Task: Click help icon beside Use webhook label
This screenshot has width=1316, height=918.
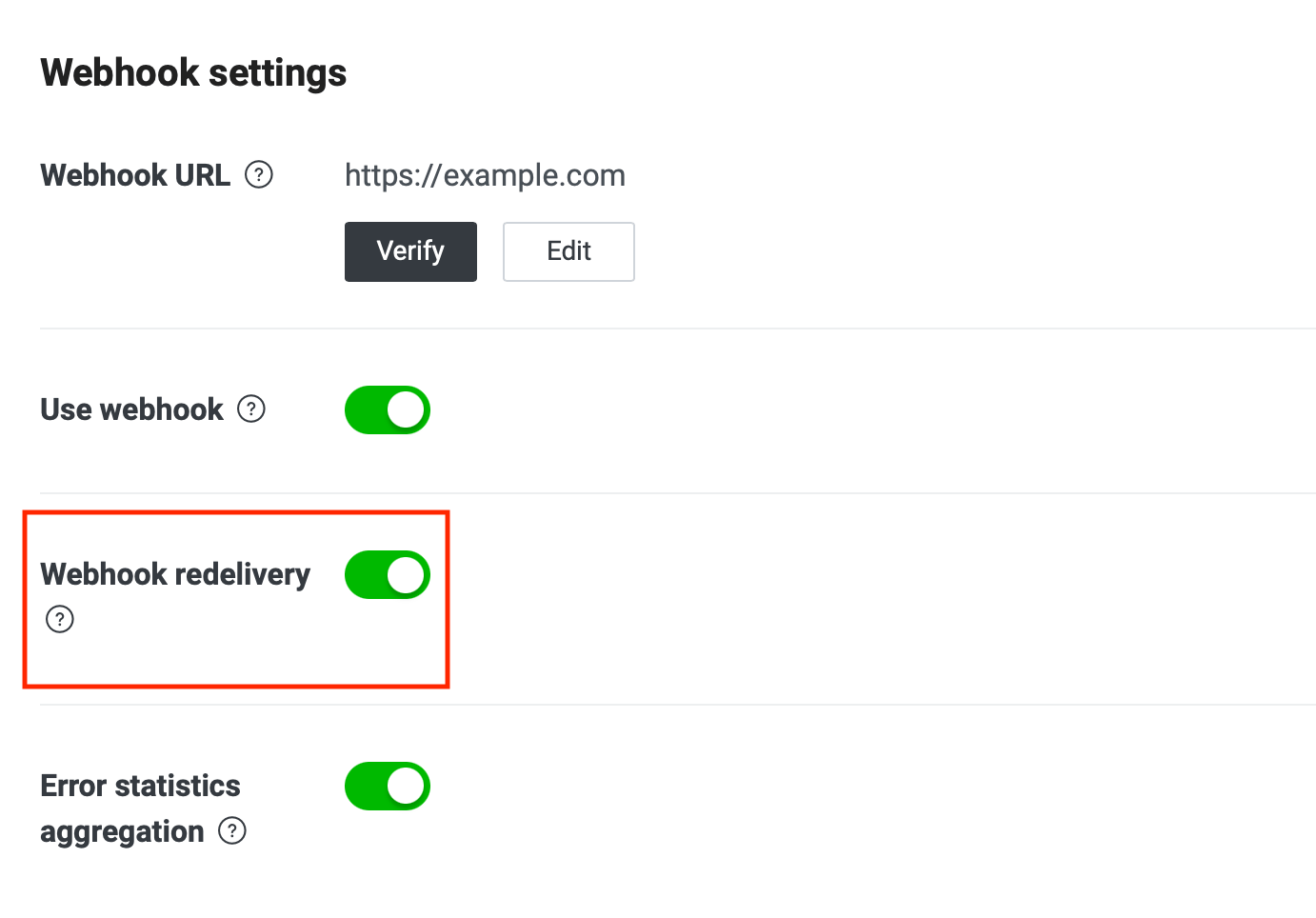Action: 251,409
